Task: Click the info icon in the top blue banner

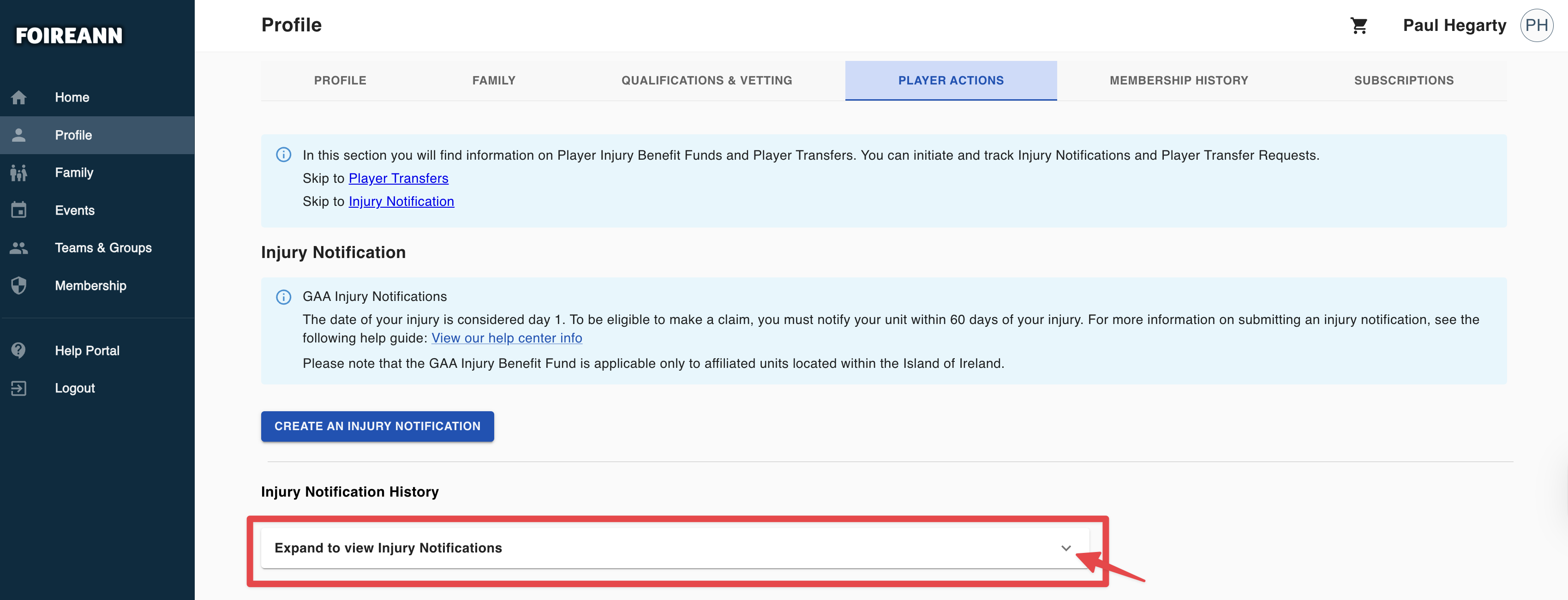Action: click(x=284, y=155)
